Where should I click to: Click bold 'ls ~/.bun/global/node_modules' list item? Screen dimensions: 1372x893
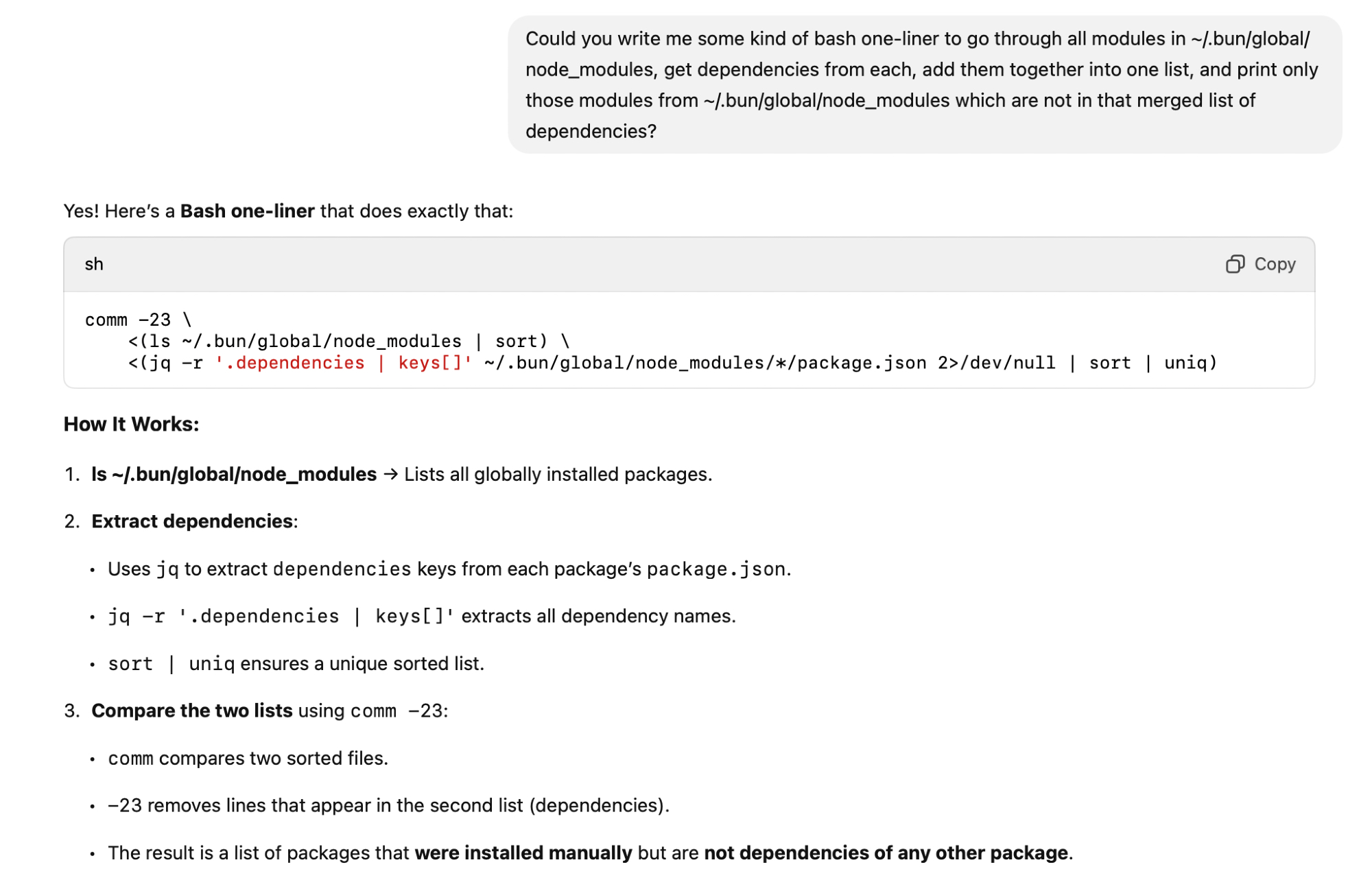click(234, 474)
